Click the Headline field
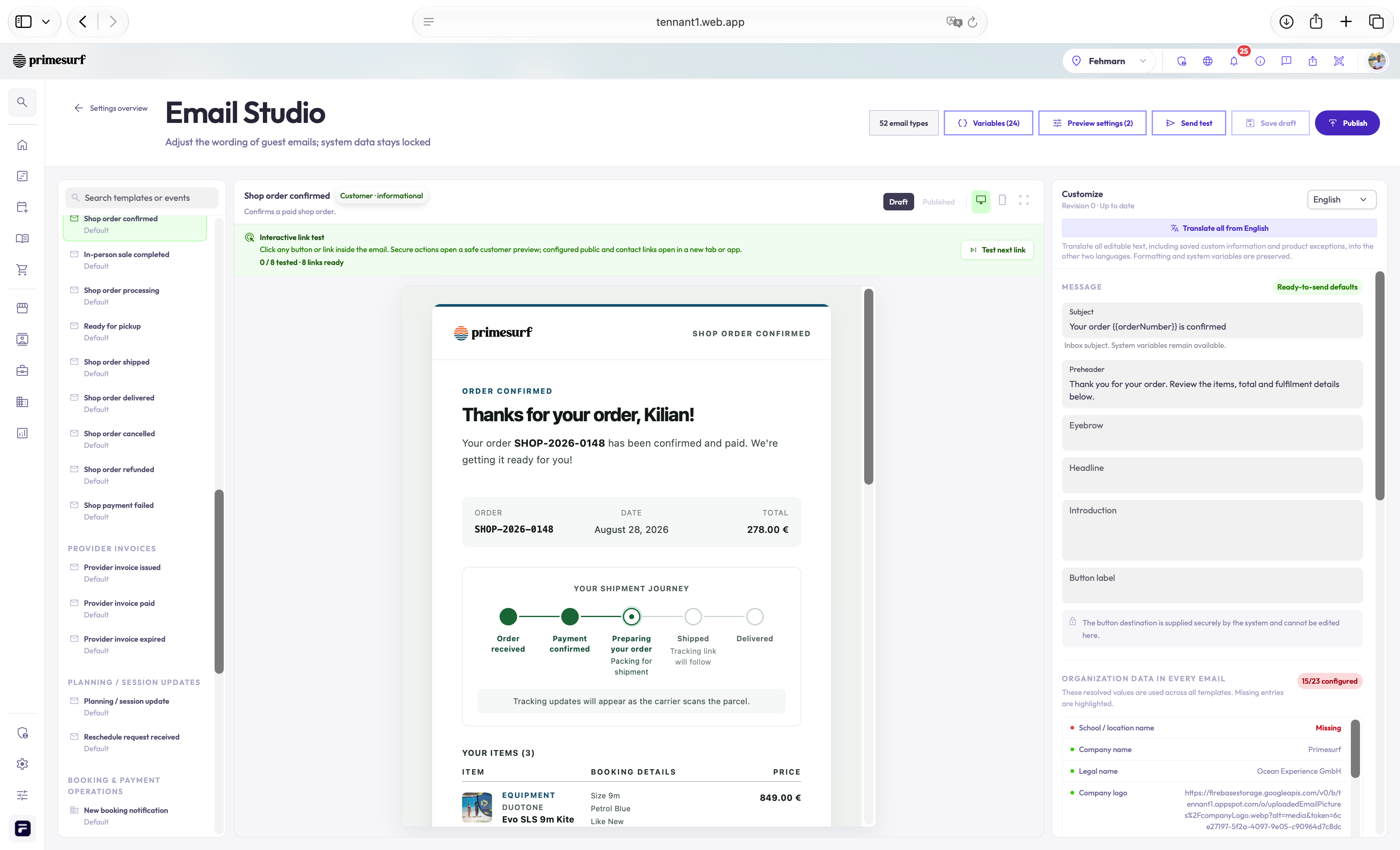1400x850 pixels. (x=1212, y=475)
